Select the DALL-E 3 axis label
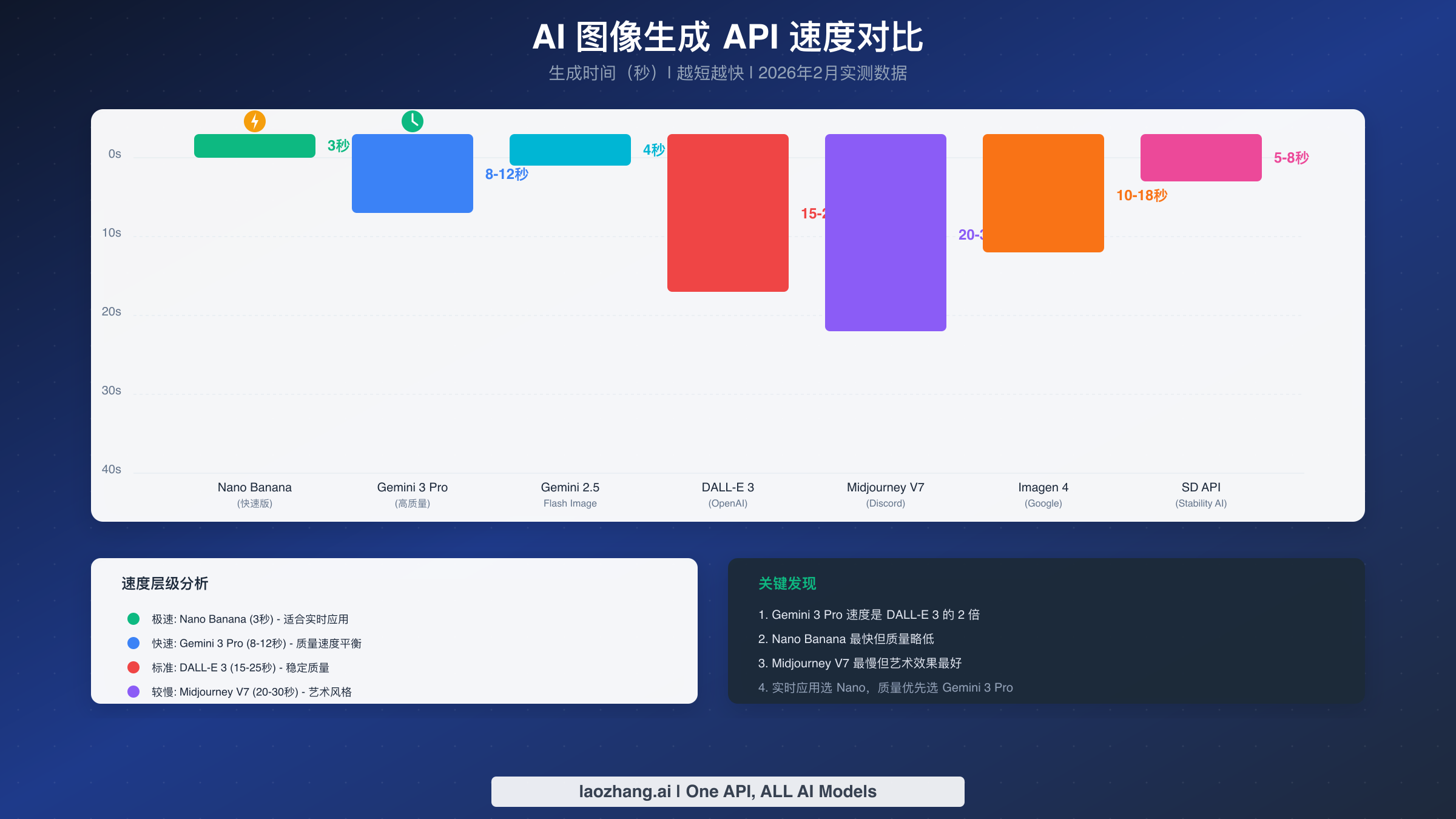The width and height of the screenshot is (1456, 819). click(727, 487)
